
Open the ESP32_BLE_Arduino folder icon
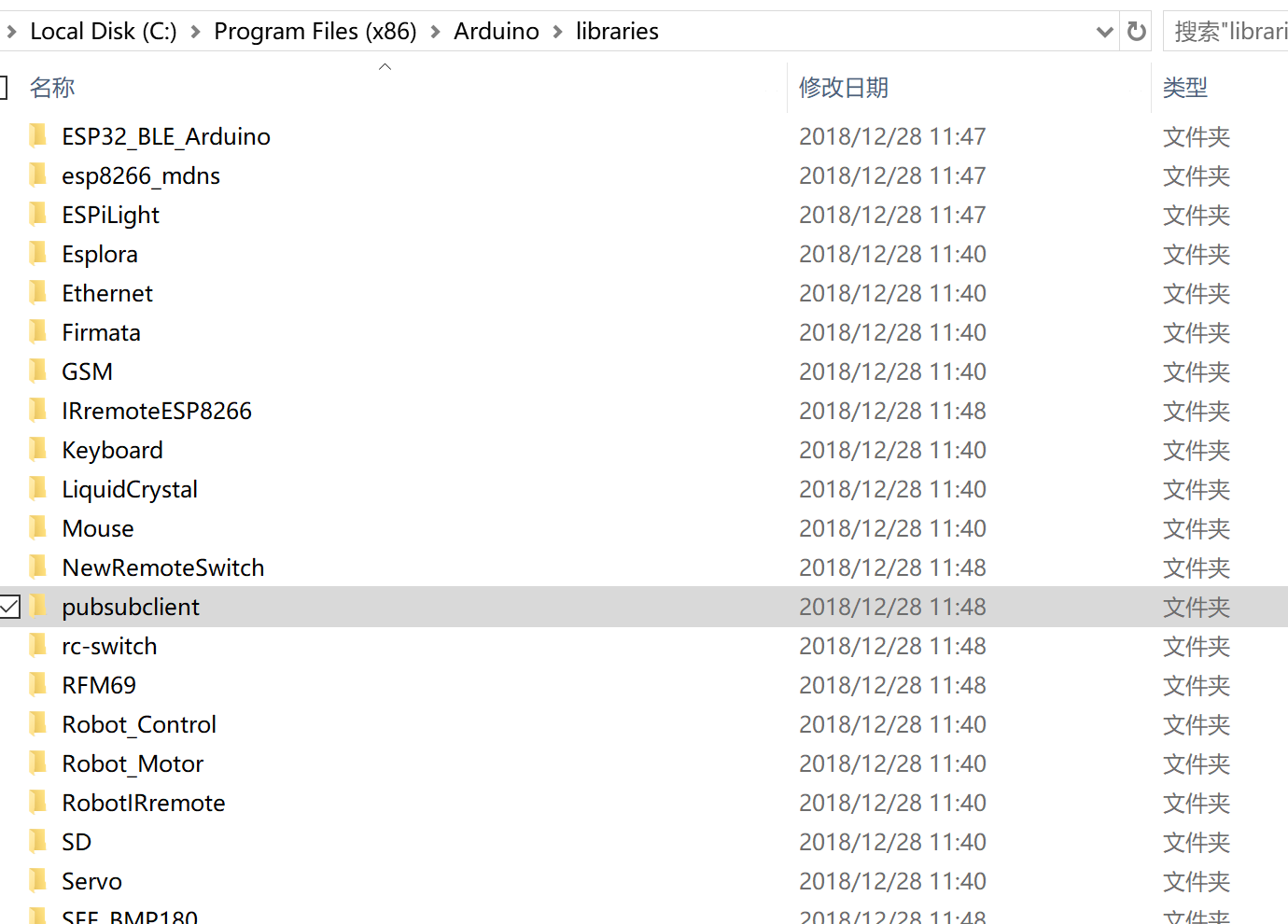coord(37,135)
